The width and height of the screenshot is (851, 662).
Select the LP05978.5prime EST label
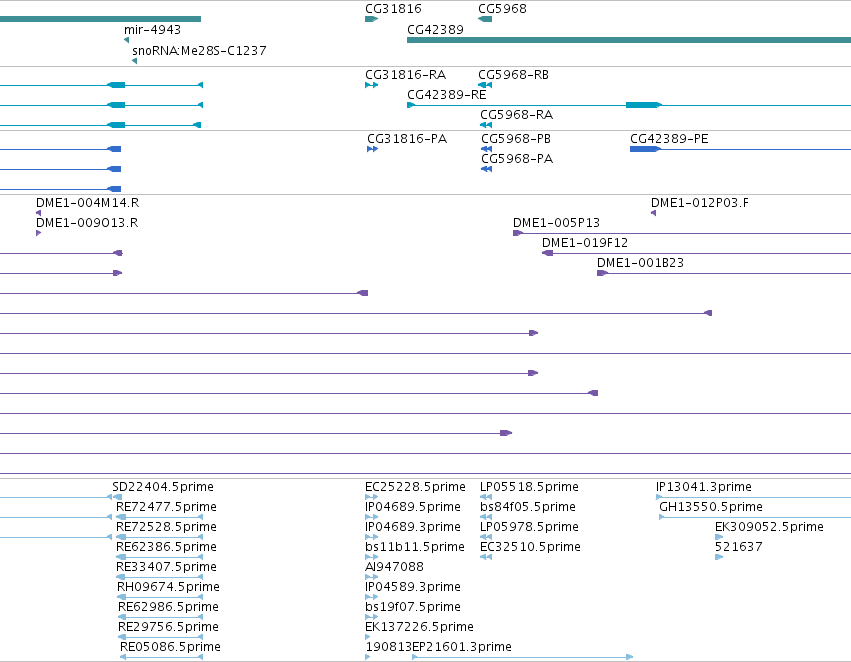[529, 527]
